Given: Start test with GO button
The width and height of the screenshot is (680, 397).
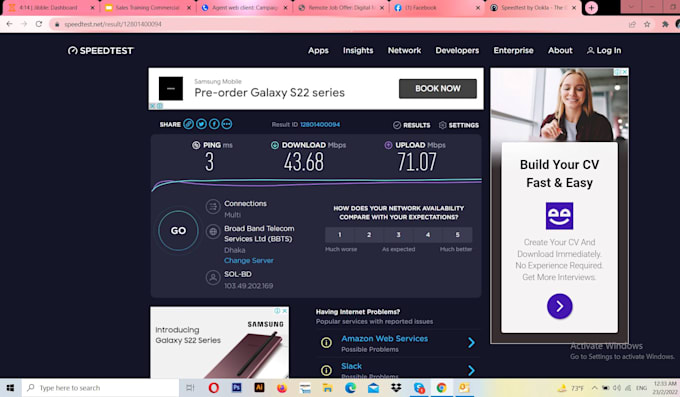Looking at the screenshot, I should click(178, 230).
